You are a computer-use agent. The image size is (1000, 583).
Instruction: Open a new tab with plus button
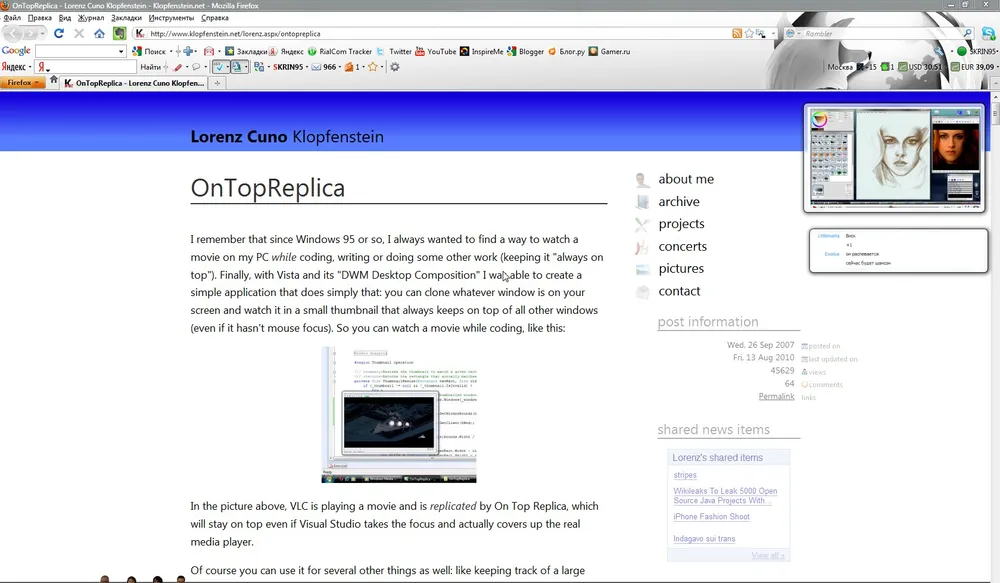(x=217, y=83)
